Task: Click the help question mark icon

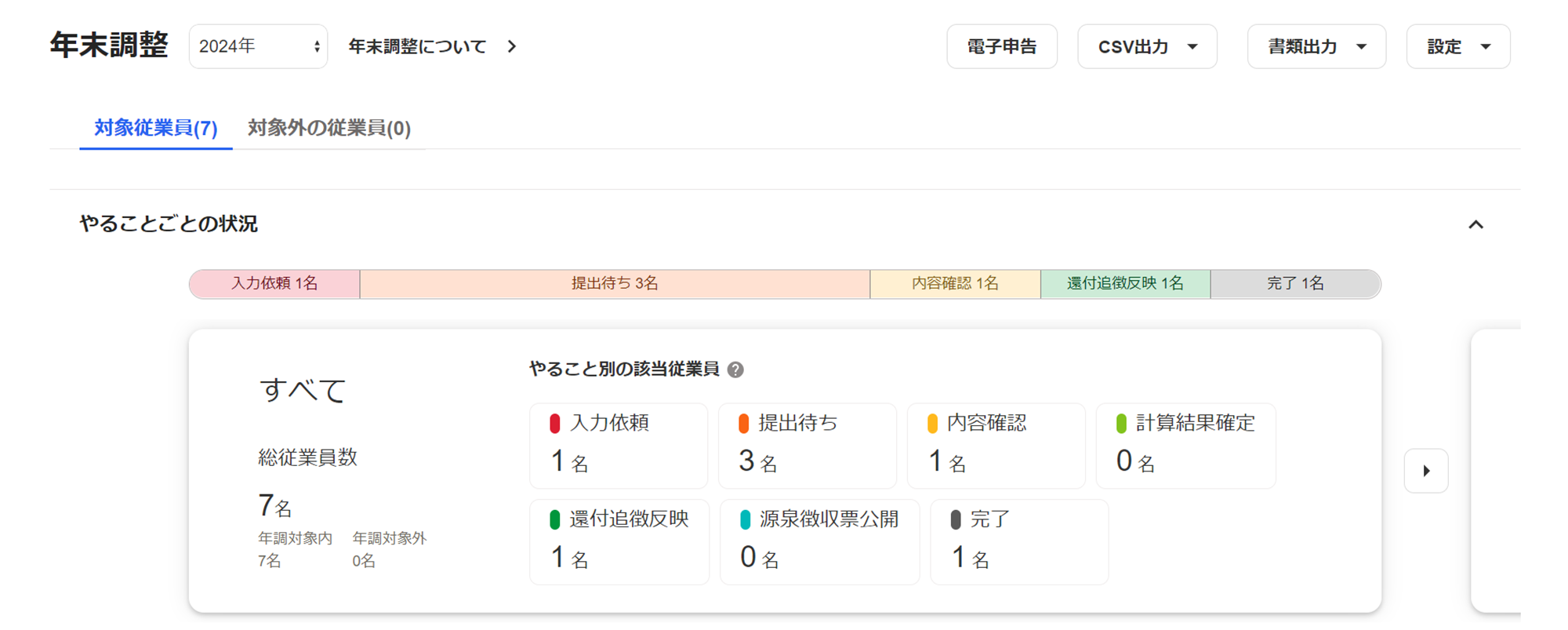Action: coord(735,370)
